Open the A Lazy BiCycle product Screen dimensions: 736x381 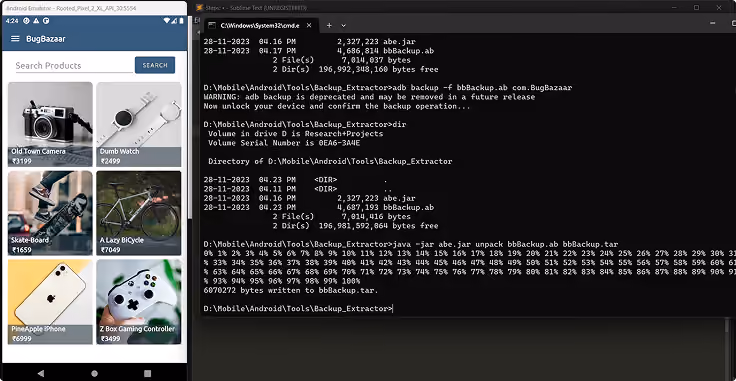pos(138,213)
